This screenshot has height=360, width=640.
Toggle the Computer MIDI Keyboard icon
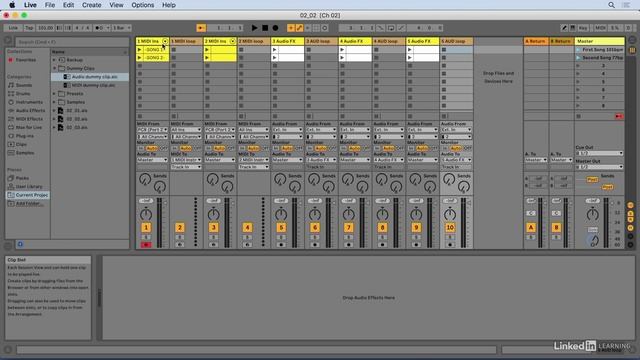point(573,28)
